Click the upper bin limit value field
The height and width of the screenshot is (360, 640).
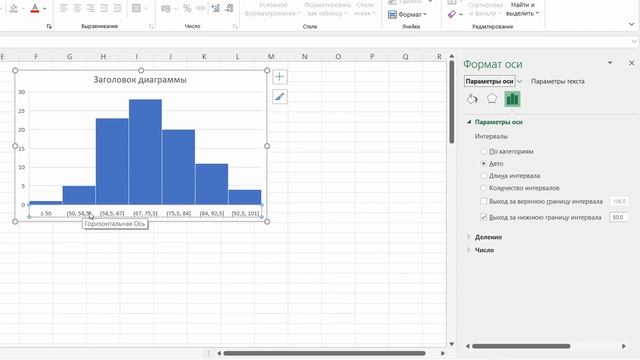pyautogui.click(x=619, y=201)
